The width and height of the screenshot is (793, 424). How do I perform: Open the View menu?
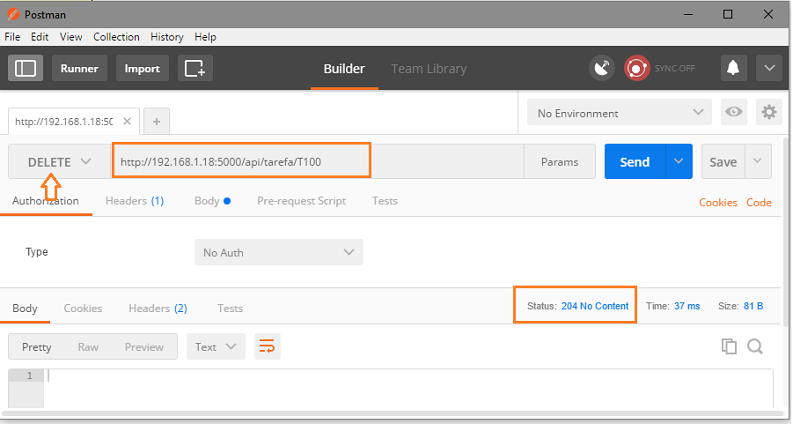[71, 37]
